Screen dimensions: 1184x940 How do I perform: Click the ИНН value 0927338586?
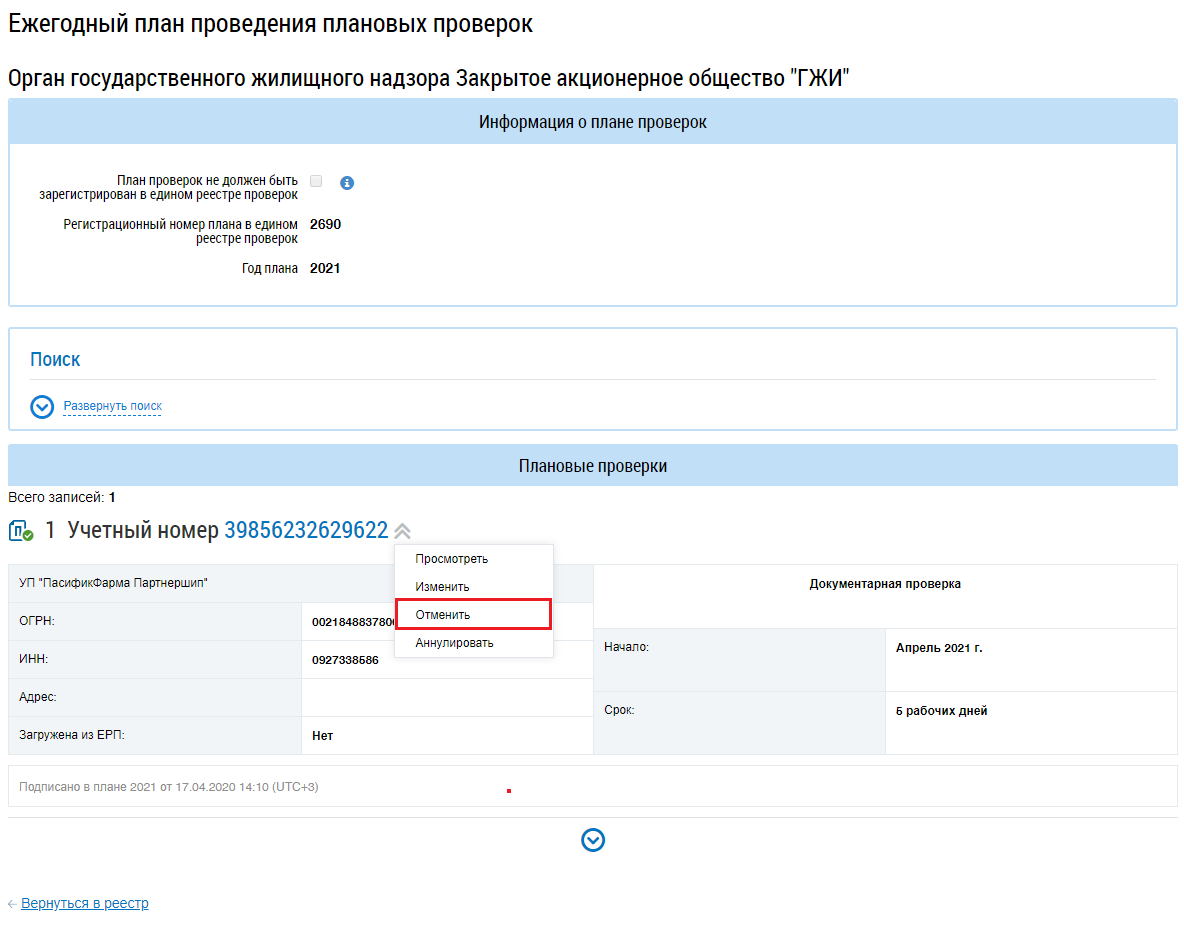(x=345, y=660)
